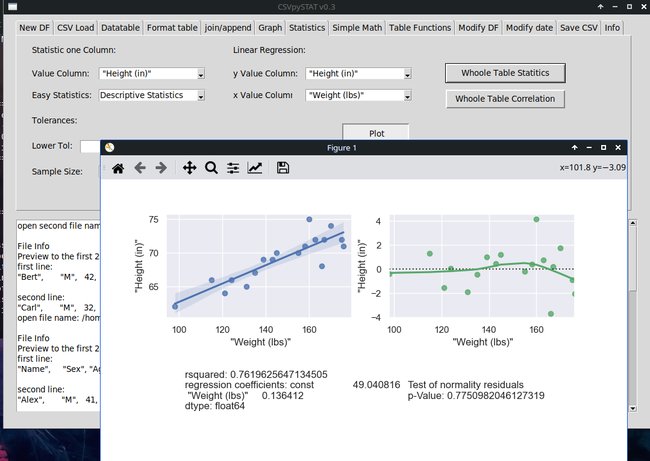The width and height of the screenshot is (650, 461).
Task: Switch to the join/append tab
Action: (x=228, y=28)
